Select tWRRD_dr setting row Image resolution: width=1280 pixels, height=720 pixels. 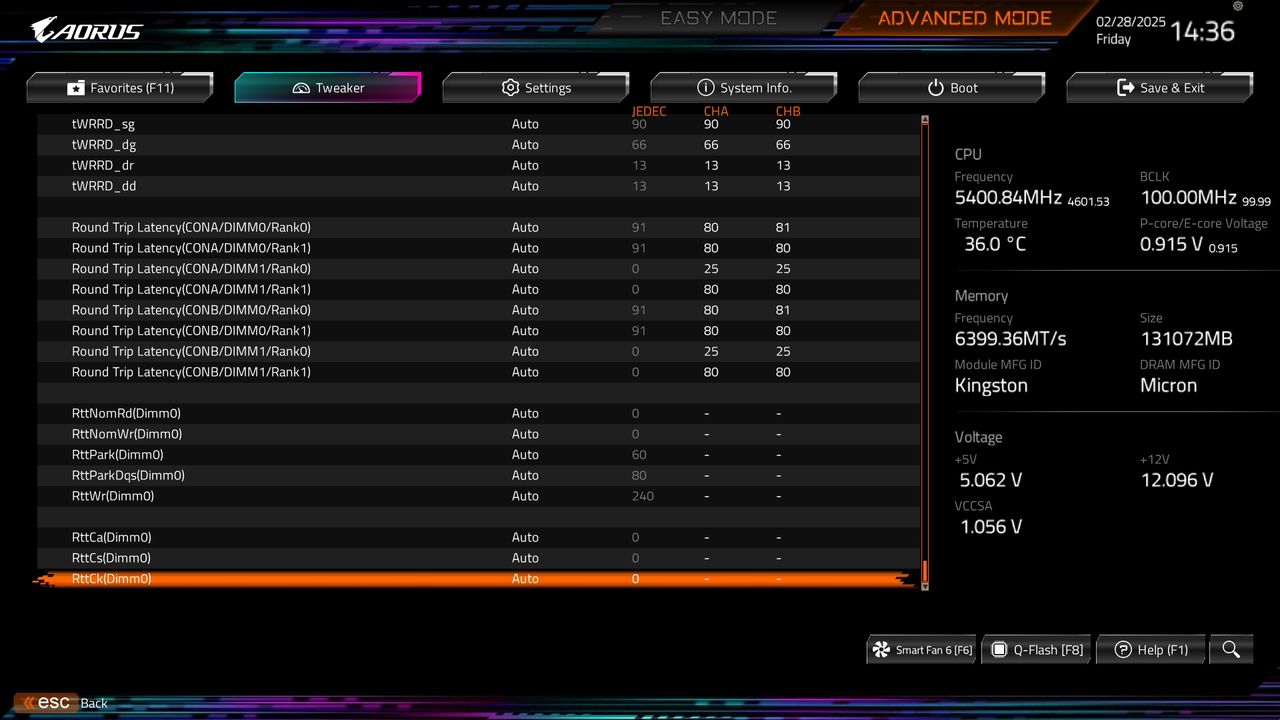coord(478,165)
